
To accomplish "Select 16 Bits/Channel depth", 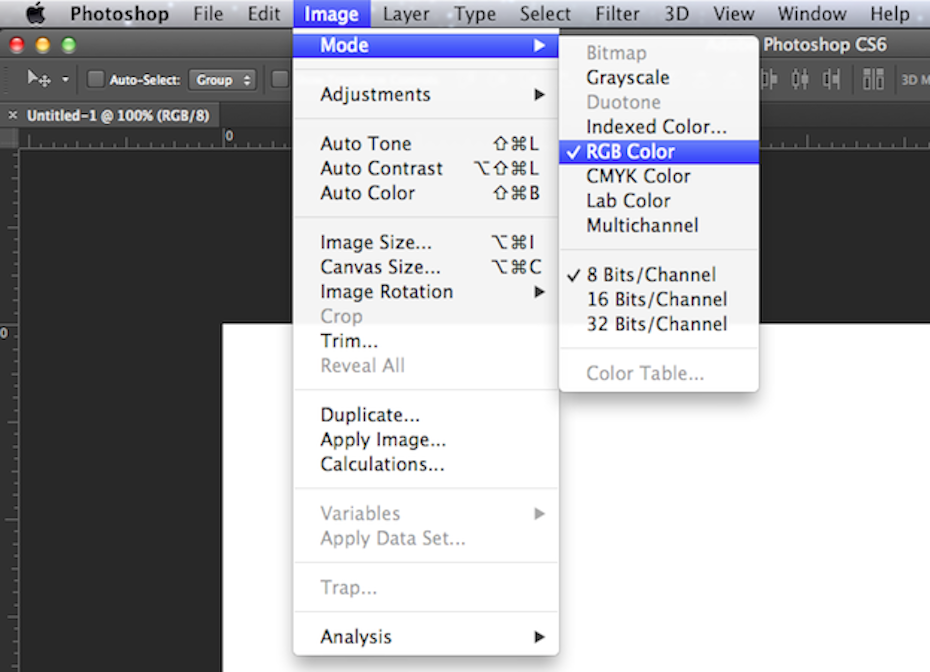I will (x=655, y=299).
